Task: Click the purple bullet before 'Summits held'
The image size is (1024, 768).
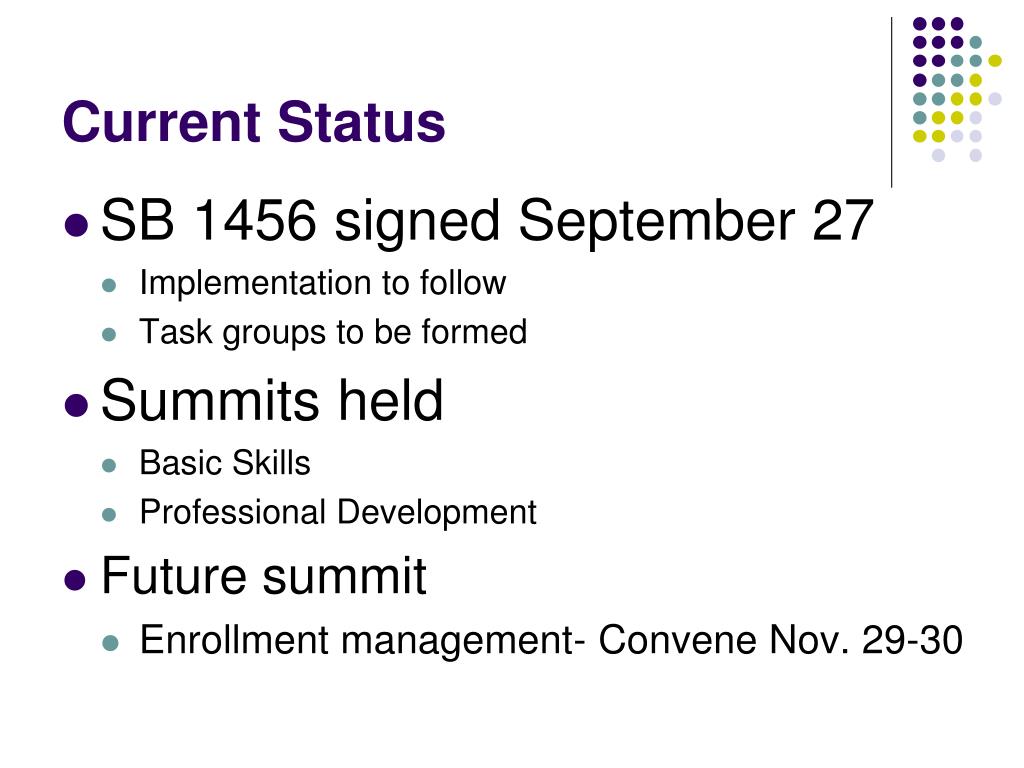Action: (76, 405)
